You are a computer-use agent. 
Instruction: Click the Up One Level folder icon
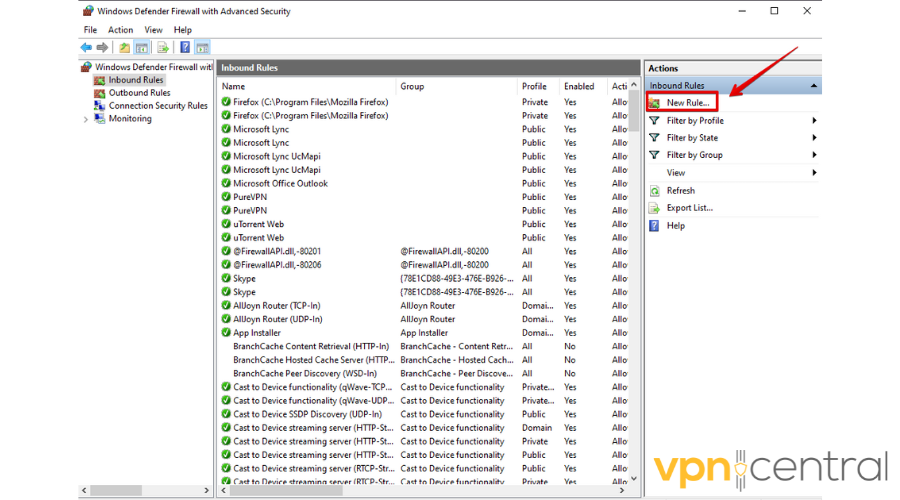click(x=125, y=48)
